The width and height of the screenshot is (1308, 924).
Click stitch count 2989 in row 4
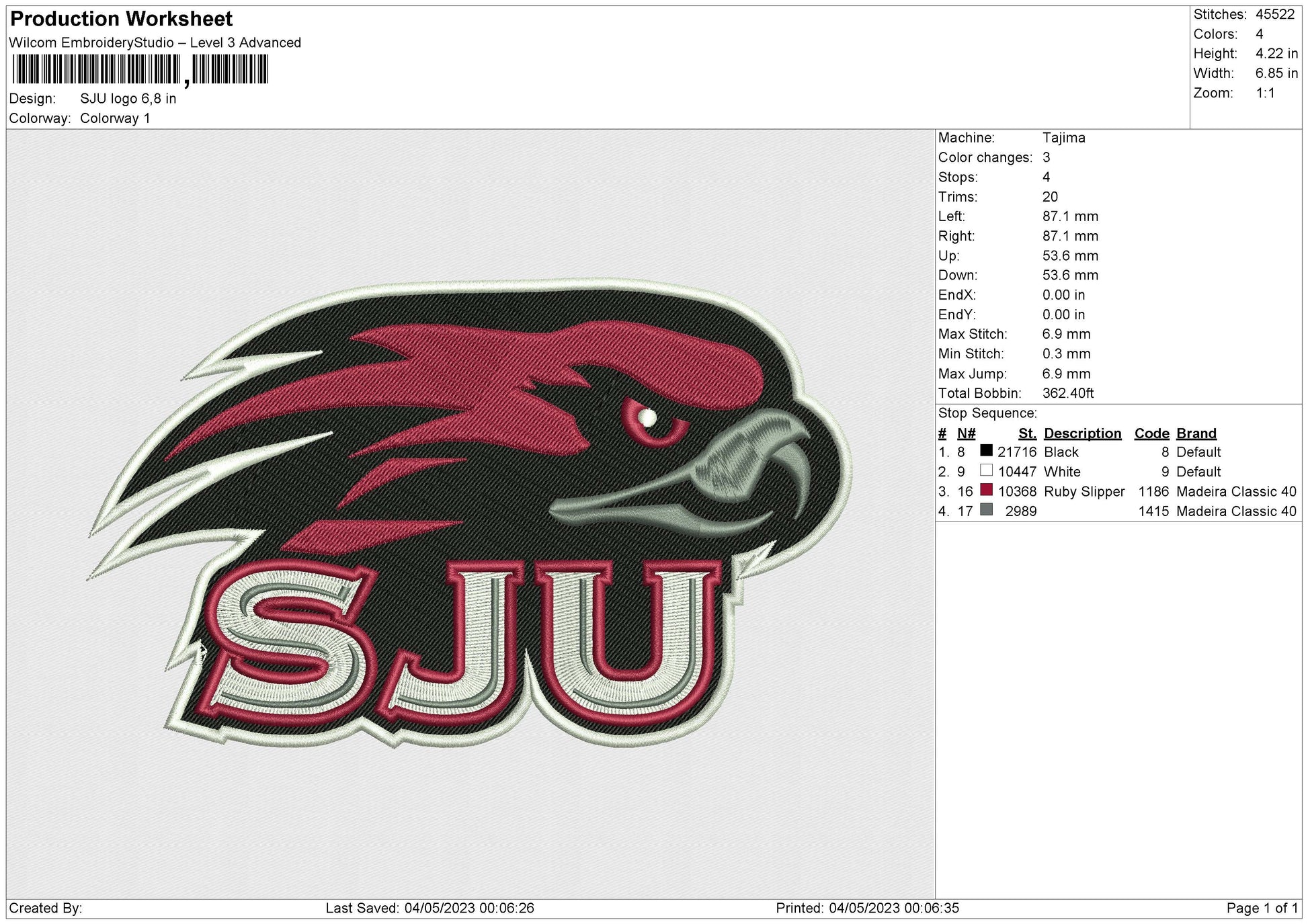(x=1020, y=512)
